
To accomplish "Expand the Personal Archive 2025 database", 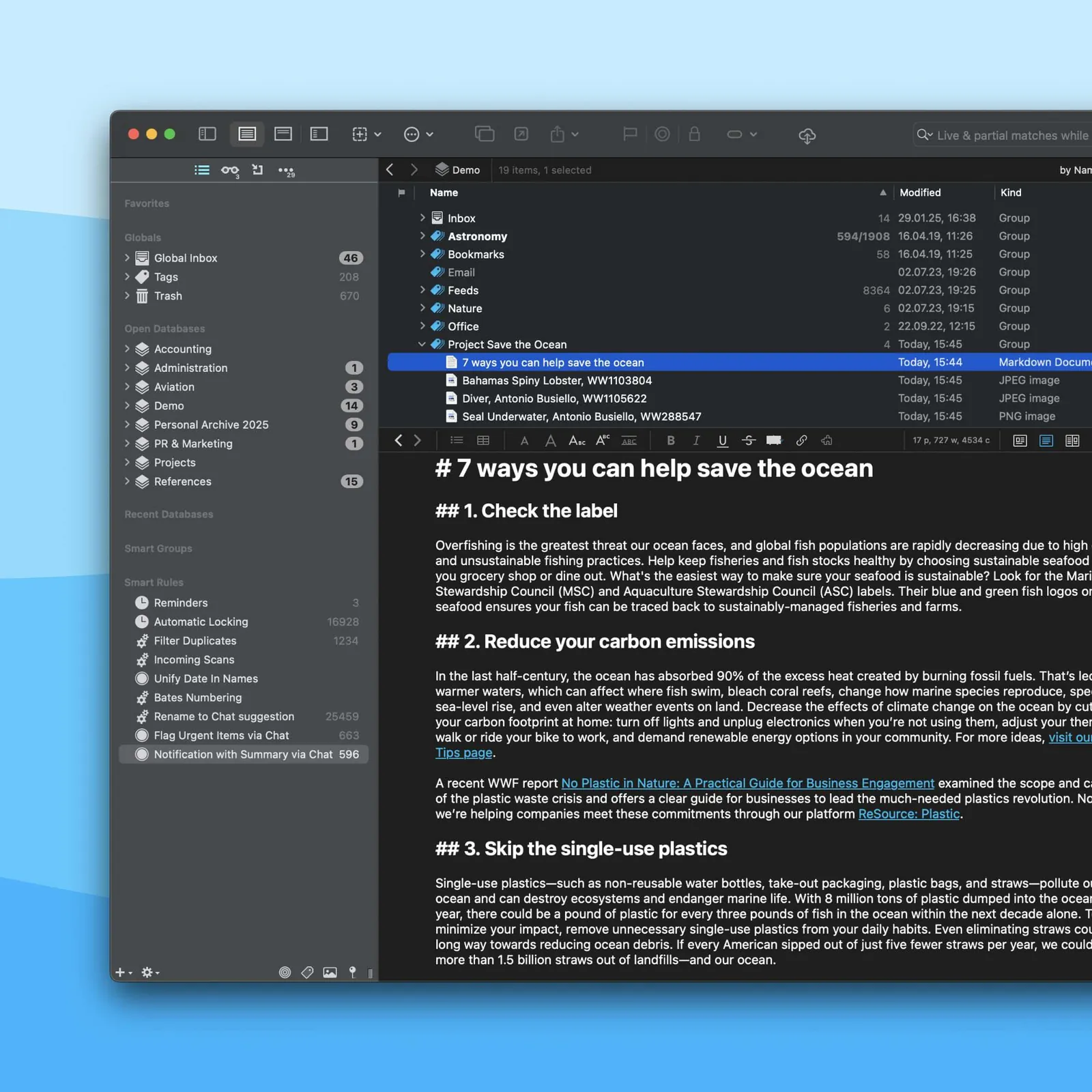I will pyautogui.click(x=127, y=424).
